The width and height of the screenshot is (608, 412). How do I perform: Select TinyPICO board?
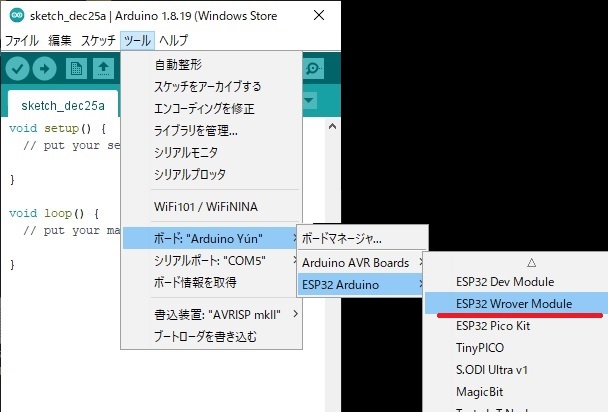coord(516,348)
